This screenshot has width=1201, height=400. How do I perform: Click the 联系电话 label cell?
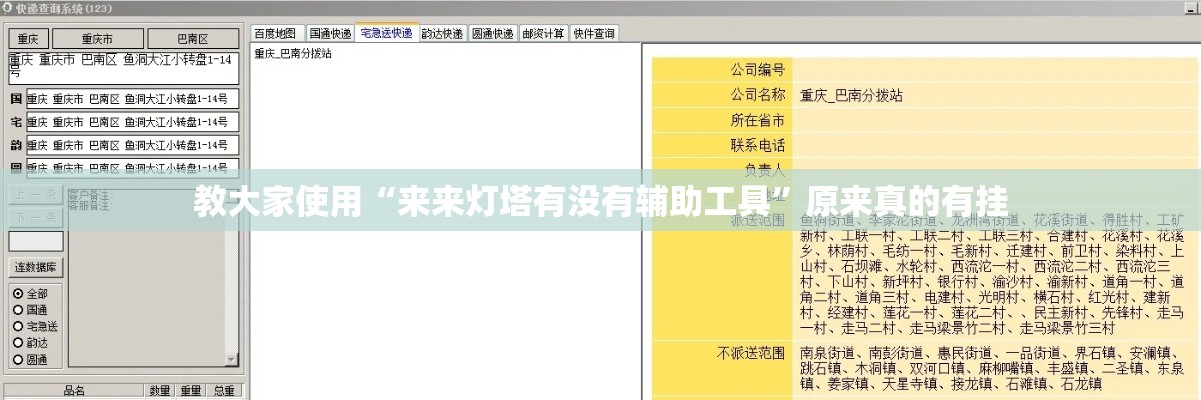(x=722, y=145)
